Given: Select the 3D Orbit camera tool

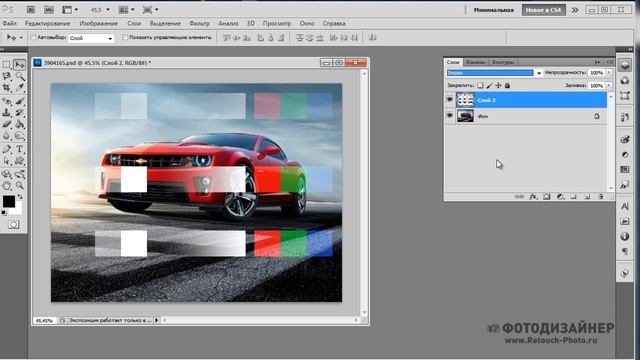Looking at the screenshot, I should click(x=19, y=174).
